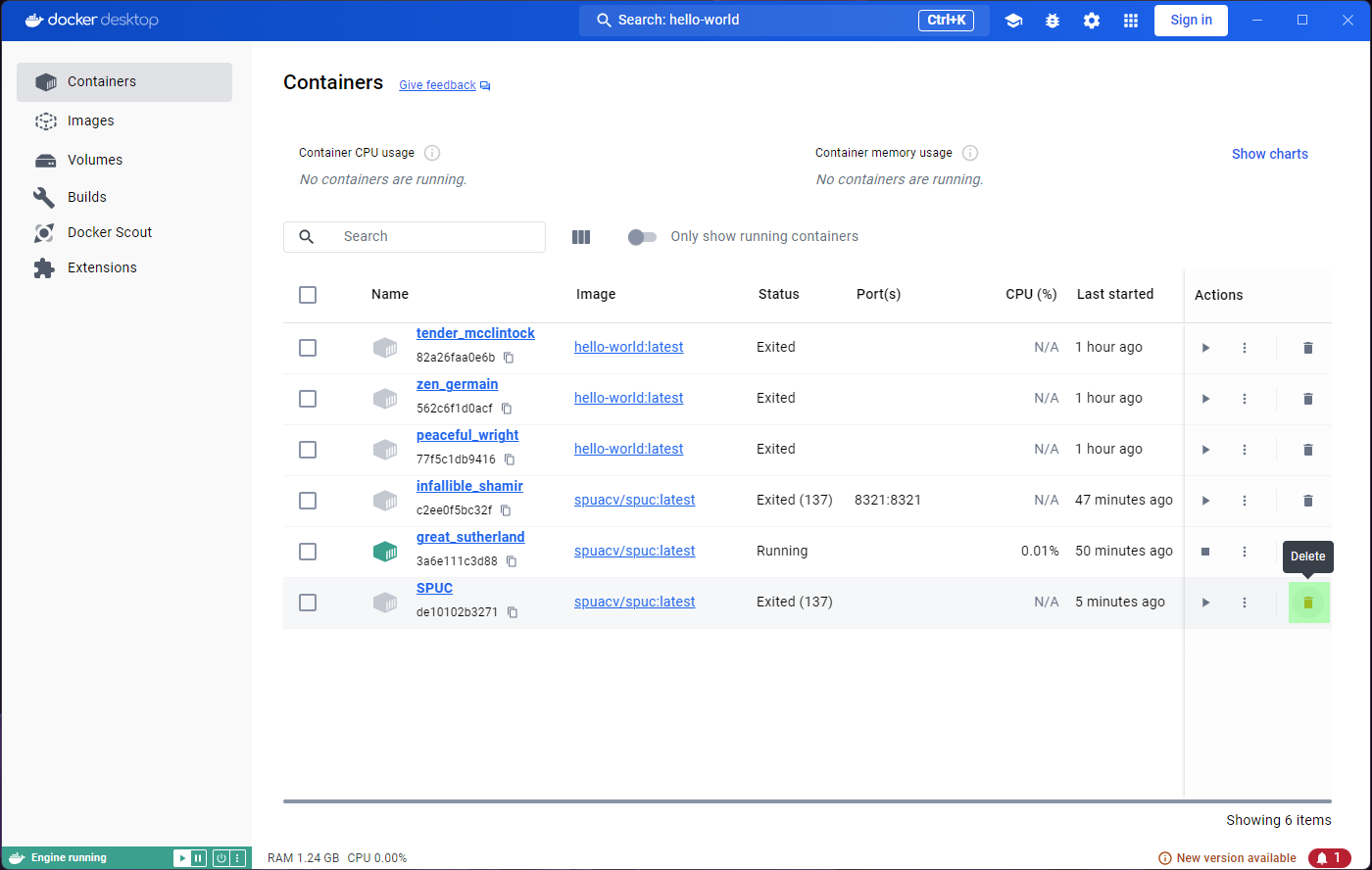Delete the infallible_shamir container
Image resolution: width=1372 pixels, height=870 pixels.
[x=1307, y=501]
